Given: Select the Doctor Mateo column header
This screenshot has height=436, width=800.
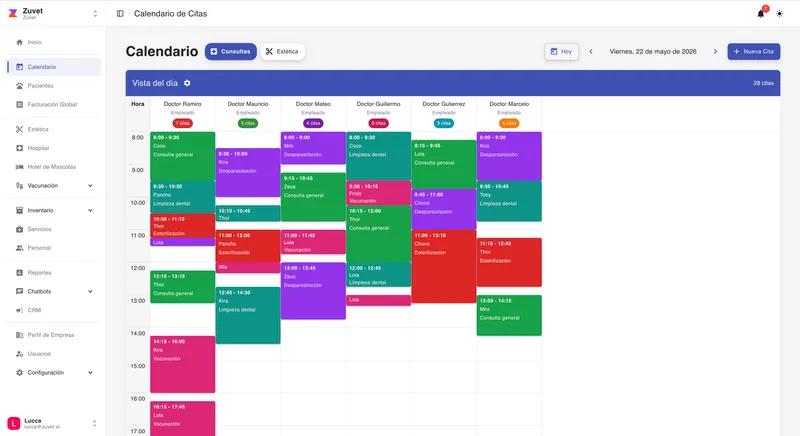Looking at the screenshot, I should click(313, 113).
